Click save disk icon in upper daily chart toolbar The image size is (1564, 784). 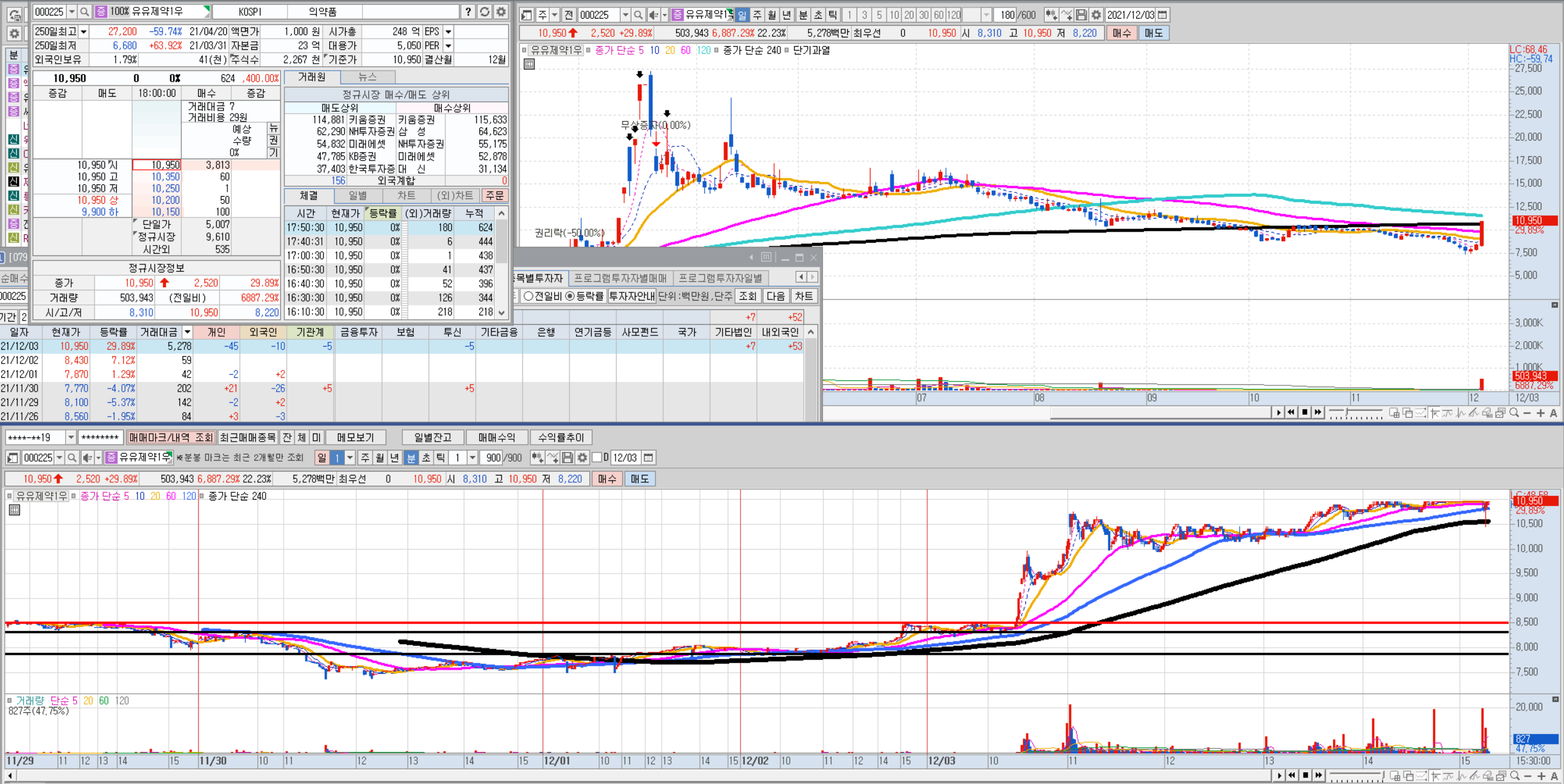(1081, 14)
